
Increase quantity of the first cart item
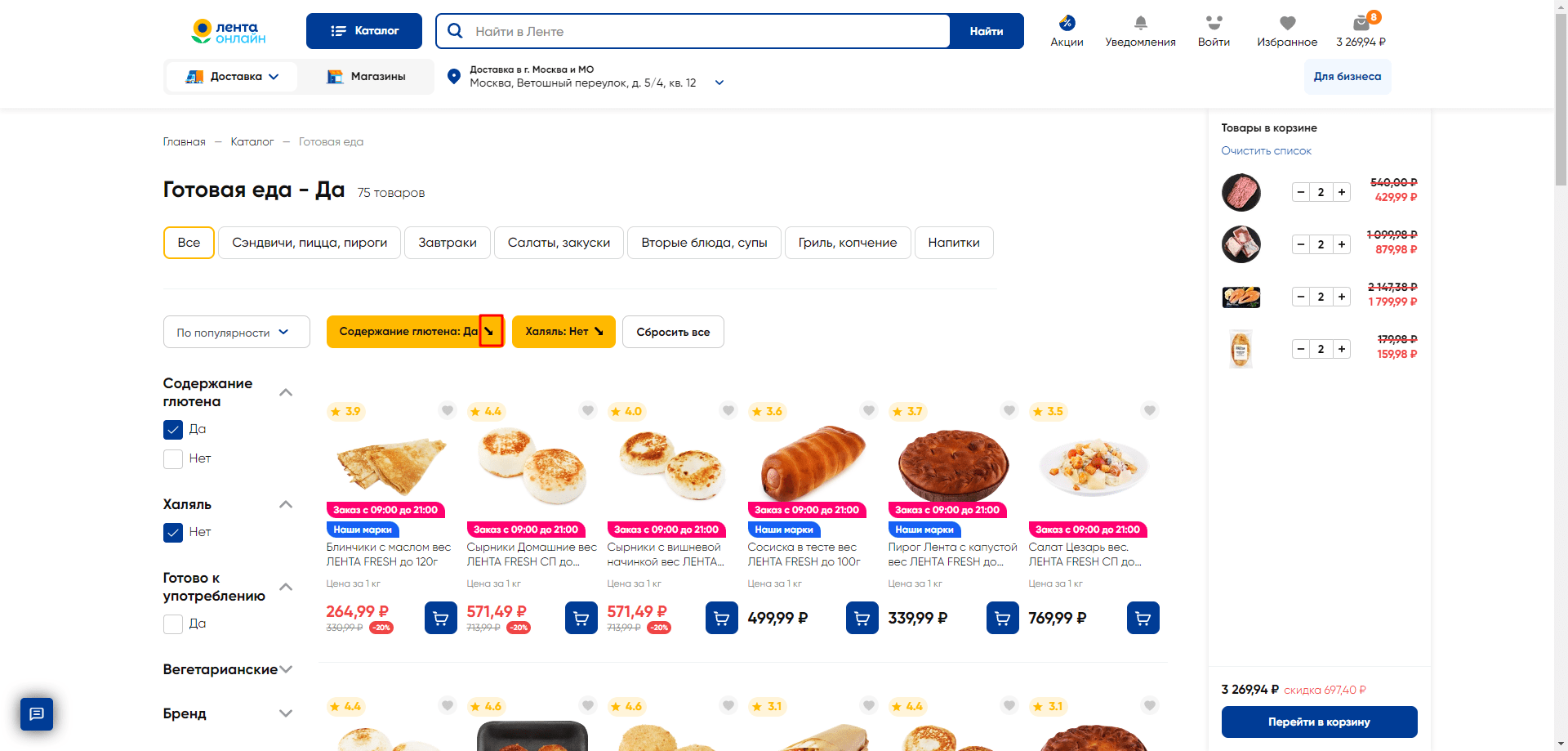(x=1341, y=192)
